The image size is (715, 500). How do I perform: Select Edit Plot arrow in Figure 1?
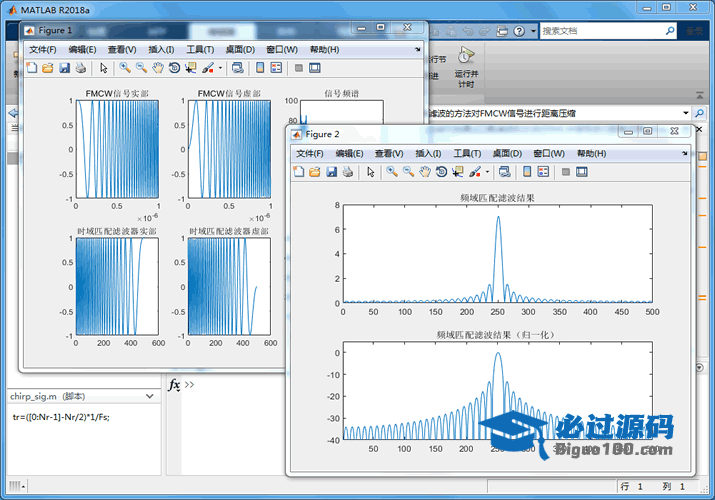click(104, 68)
